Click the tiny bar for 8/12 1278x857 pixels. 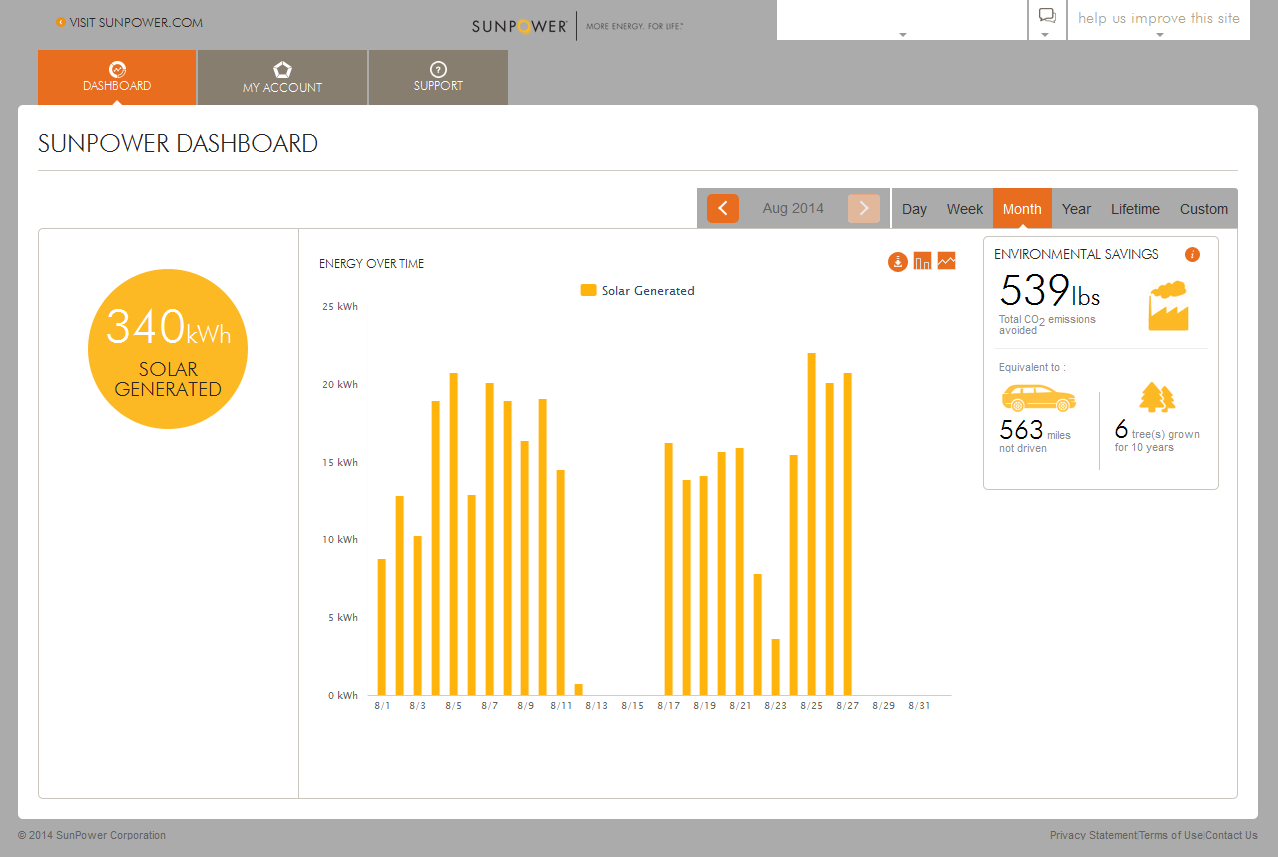pyautogui.click(x=578, y=690)
